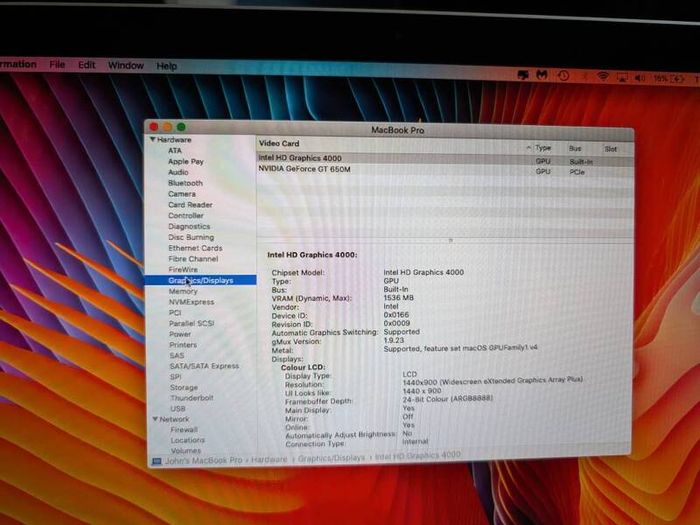This screenshot has width=700, height=525.
Task: Toggle sort arrow in Video Card header
Action: pos(529,147)
